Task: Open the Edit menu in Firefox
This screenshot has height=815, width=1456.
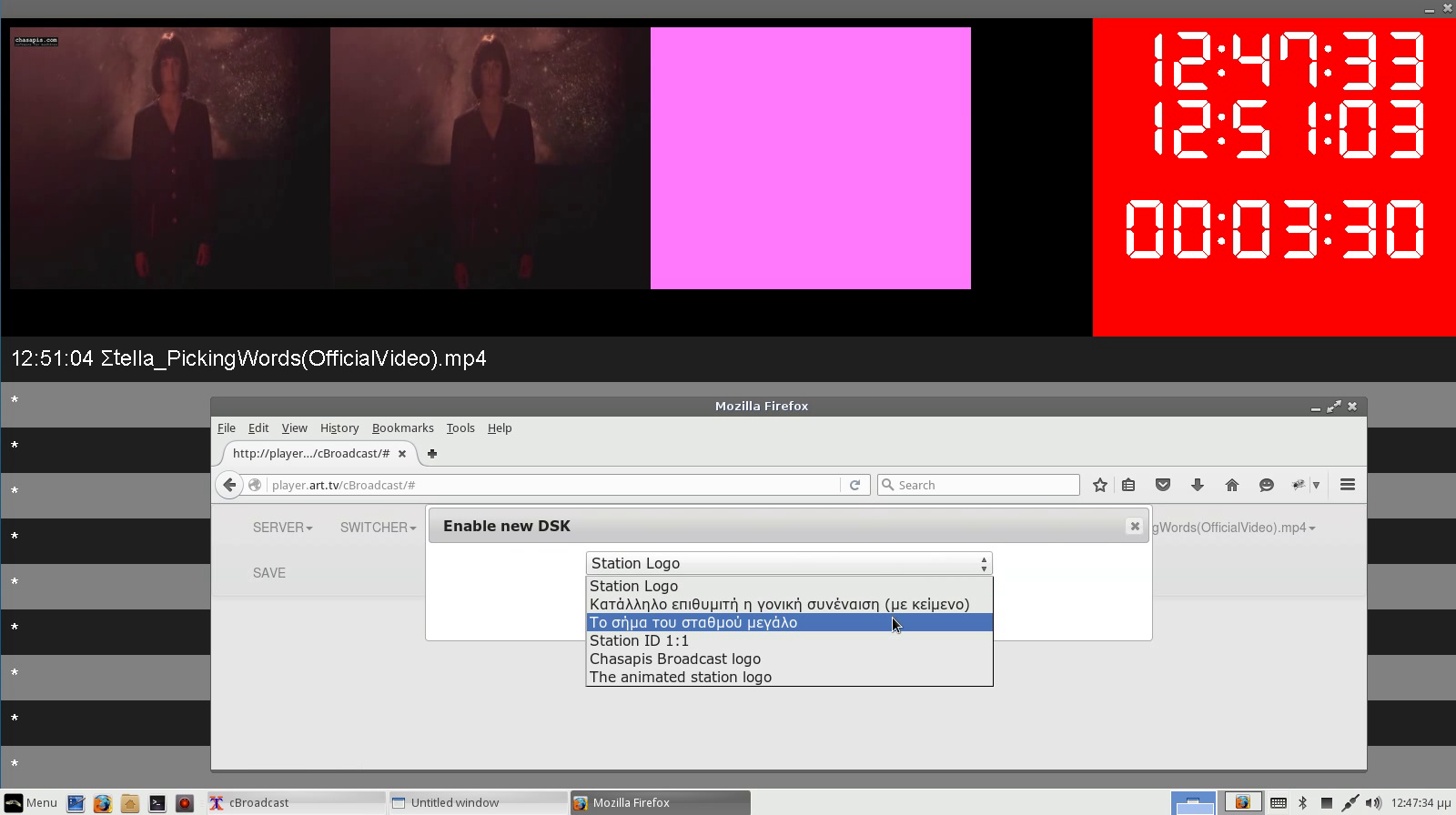Action: coord(258,428)
